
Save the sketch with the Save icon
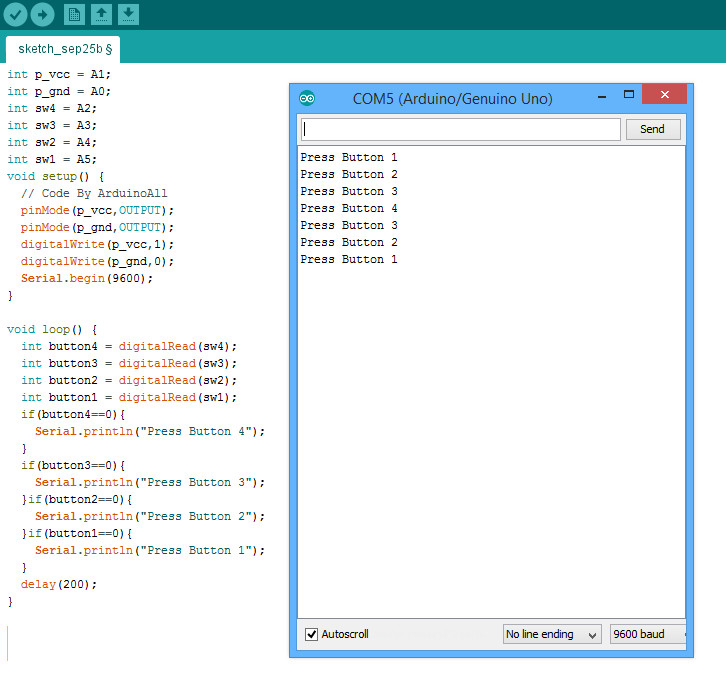[128, 14]
